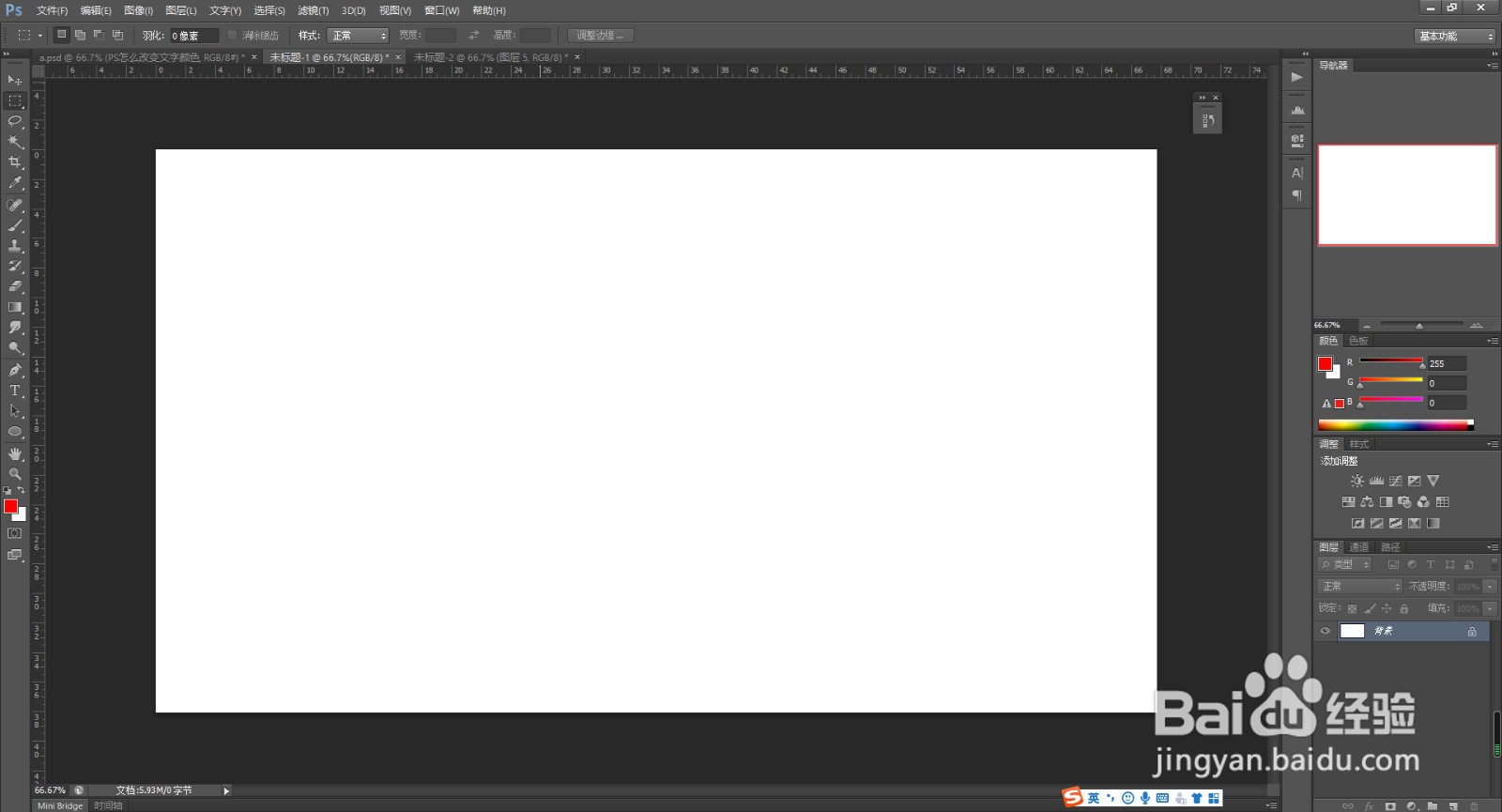This screenshot has height=812, width=1502.
Task: Toggle Quick Mask mode
Action: (x=15, y=533)
